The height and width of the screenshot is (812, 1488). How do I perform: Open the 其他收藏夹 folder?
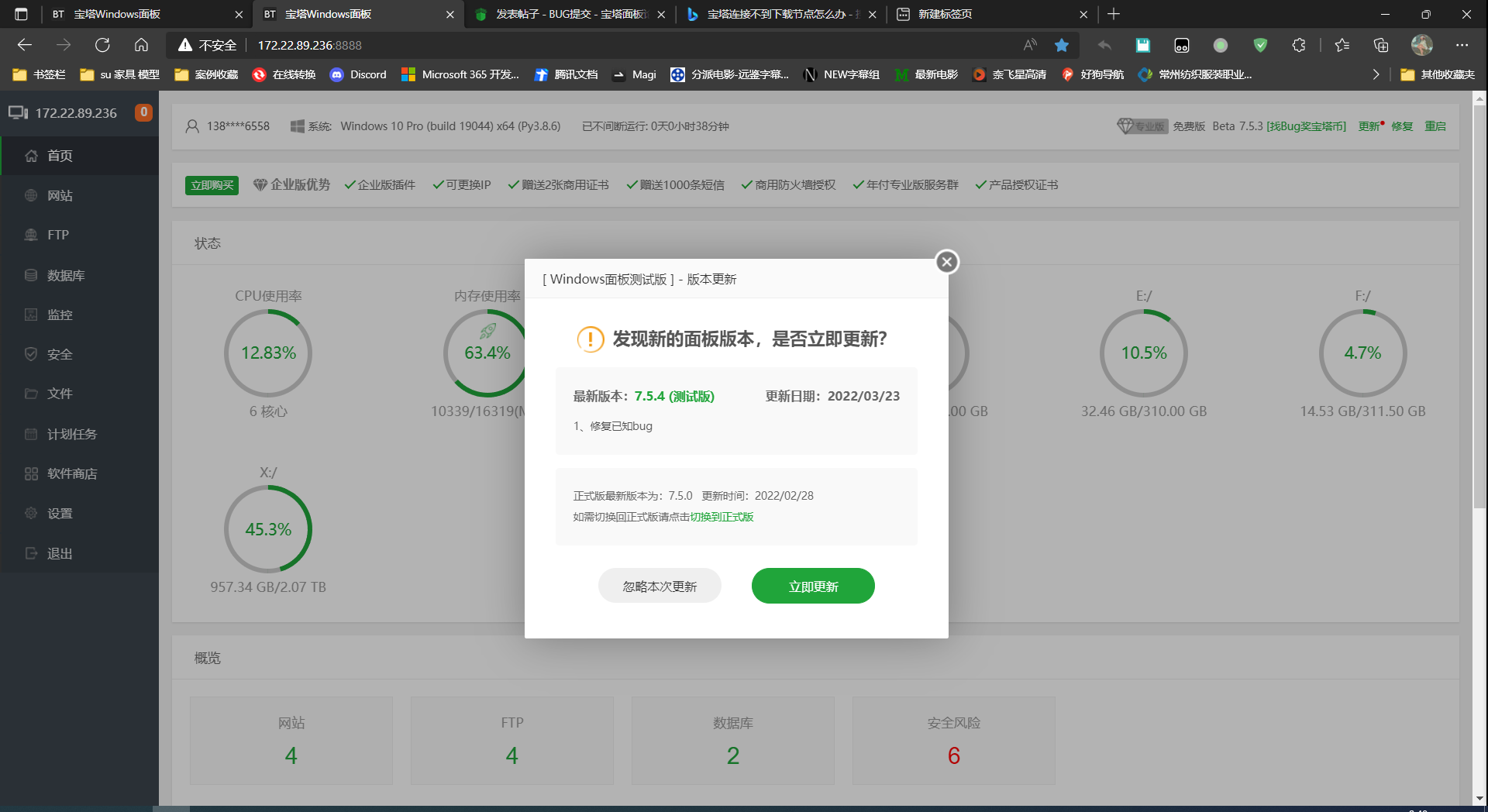(x=1438, y=74)
